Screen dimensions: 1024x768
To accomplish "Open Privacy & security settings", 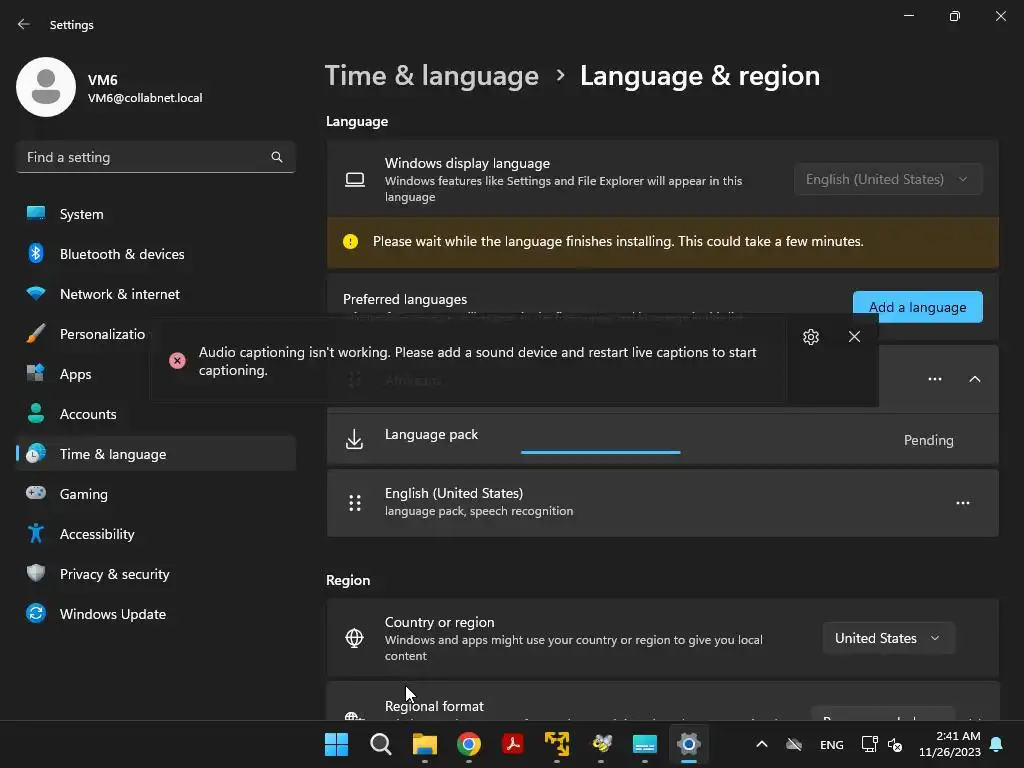I will tap(156, 574).
